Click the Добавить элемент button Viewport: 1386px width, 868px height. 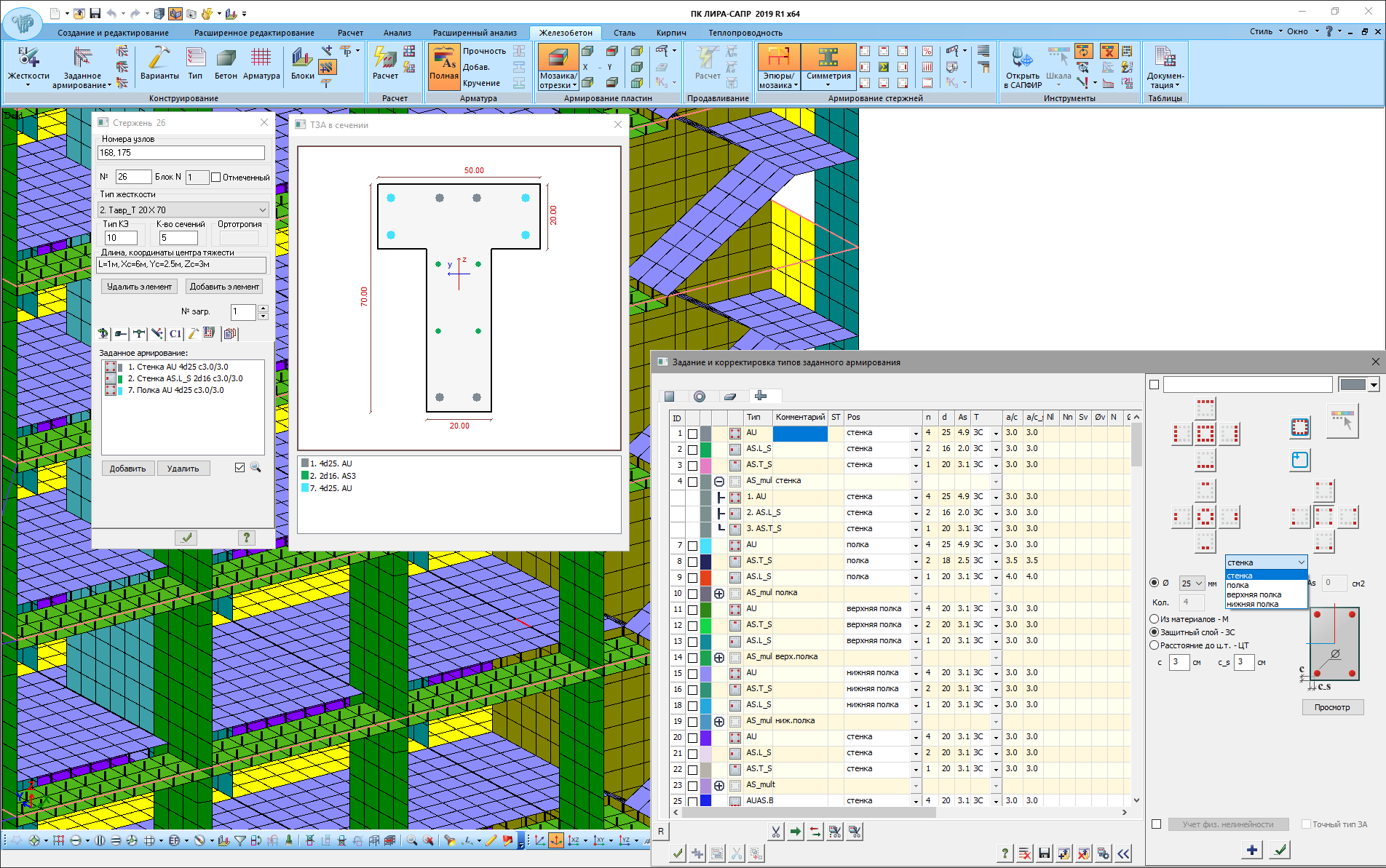(226, 286)
